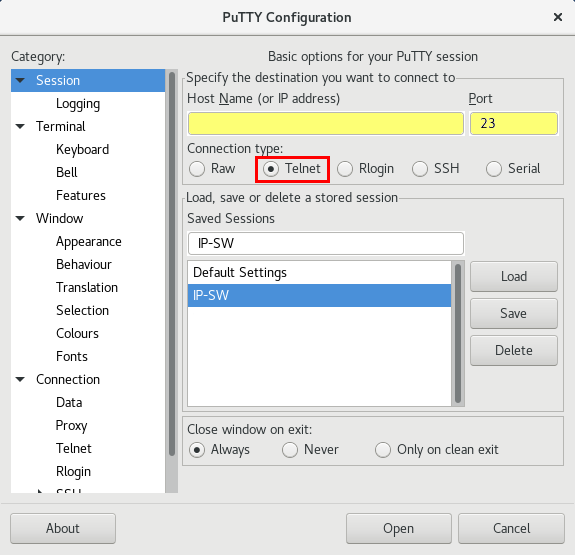
Task: Collapse the Session tree category arrow
Action: [20, 80]
